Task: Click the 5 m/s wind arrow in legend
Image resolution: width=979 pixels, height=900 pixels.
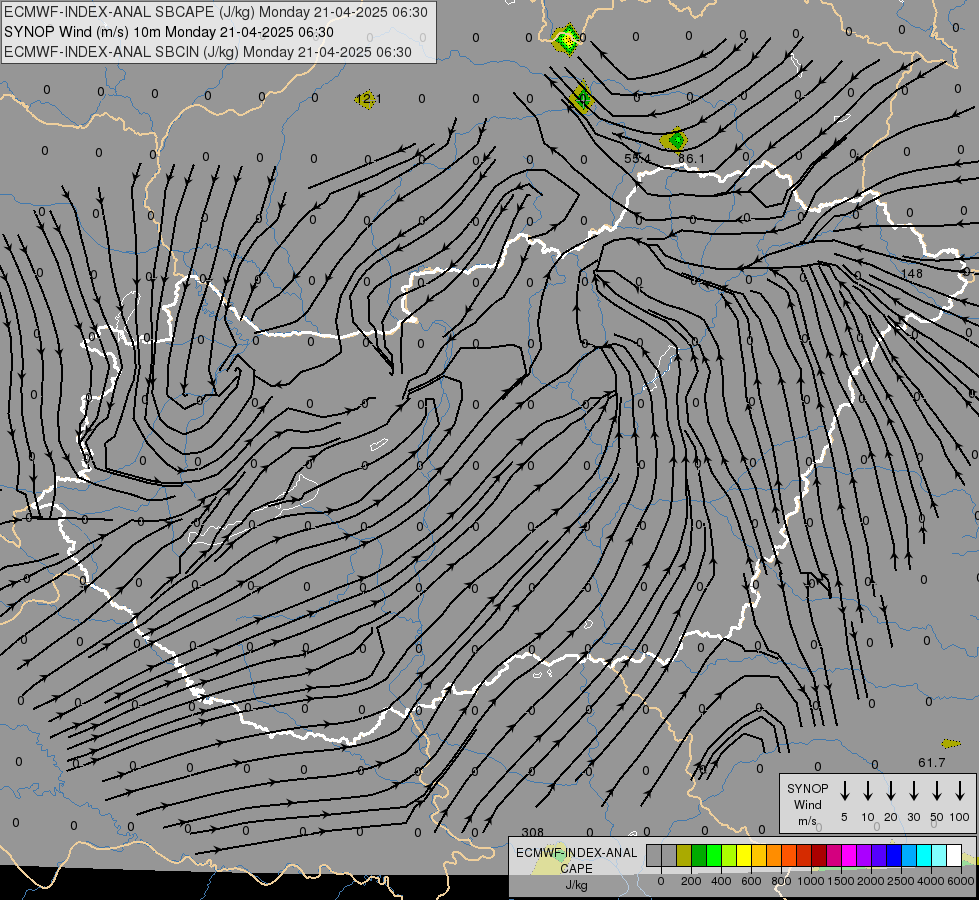Action: [844, 791]
